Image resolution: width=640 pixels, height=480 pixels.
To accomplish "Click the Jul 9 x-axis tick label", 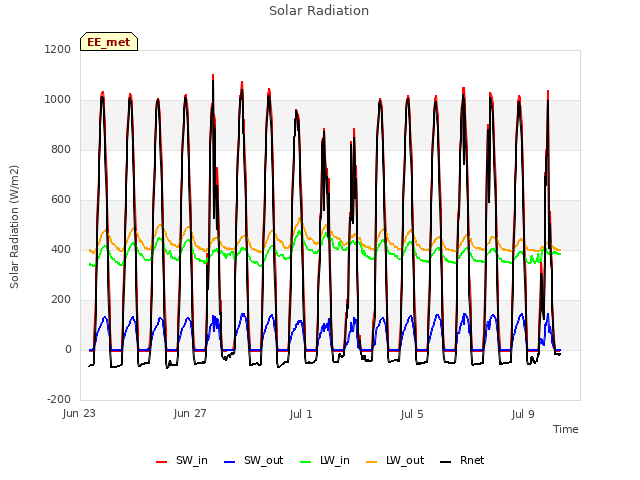I will (523, 414).
